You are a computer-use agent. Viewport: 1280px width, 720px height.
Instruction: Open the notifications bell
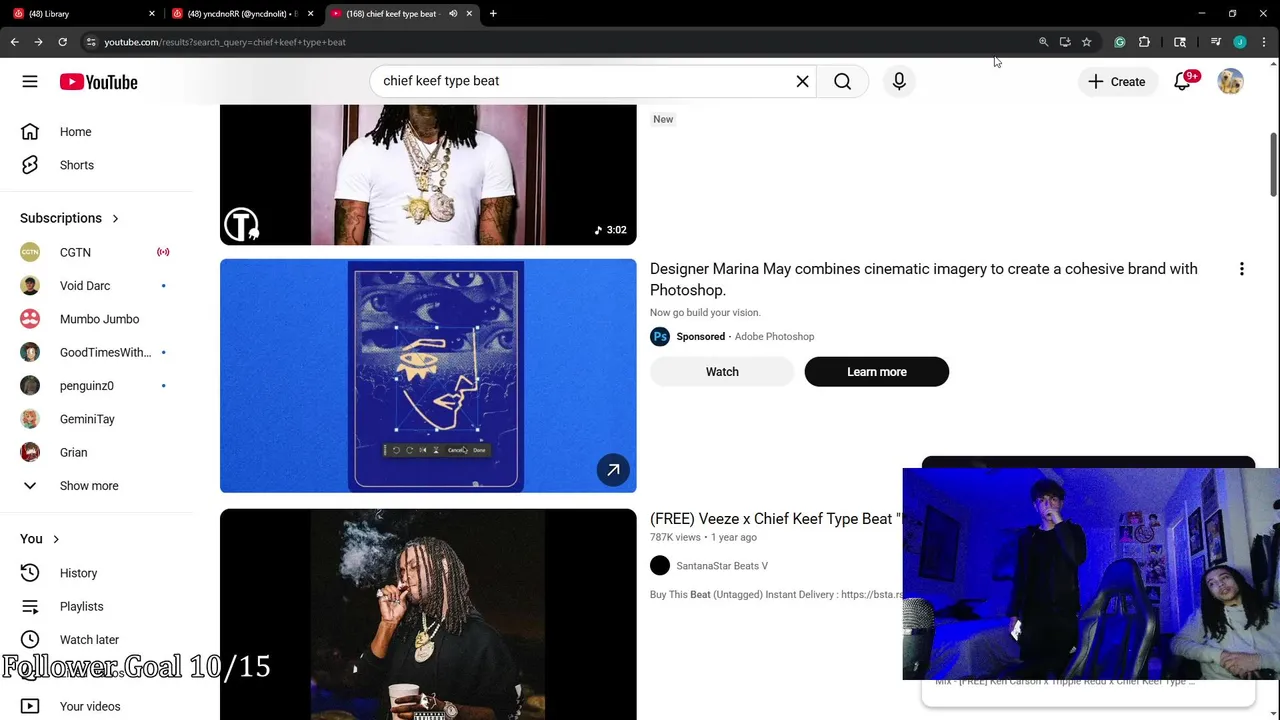pos(1183,82)
